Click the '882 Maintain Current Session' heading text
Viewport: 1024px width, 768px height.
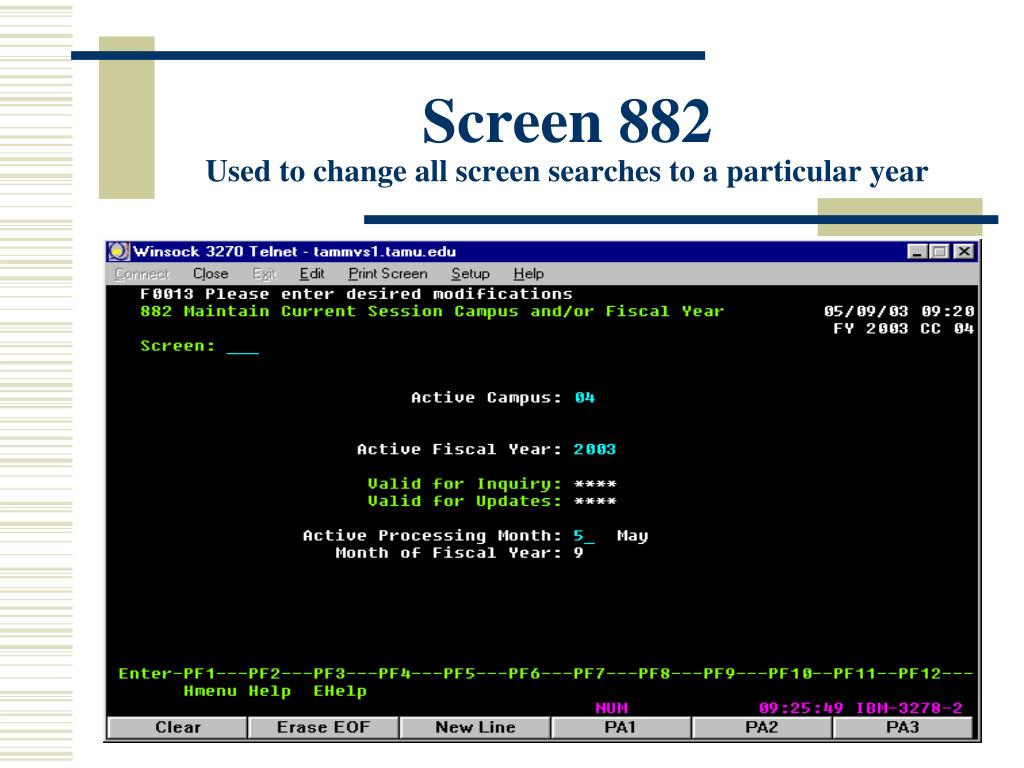tap(291, 312)
